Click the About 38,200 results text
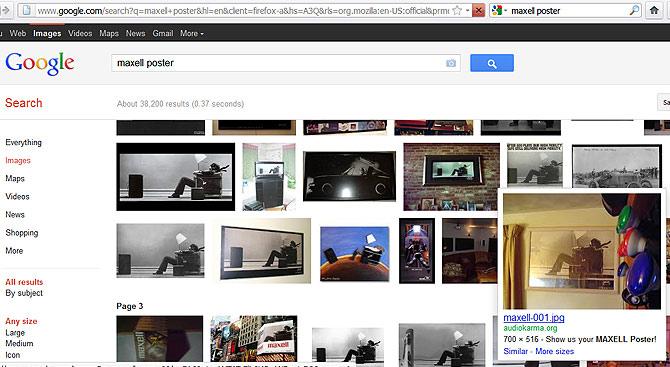670x367 pixels. (180, 104)
